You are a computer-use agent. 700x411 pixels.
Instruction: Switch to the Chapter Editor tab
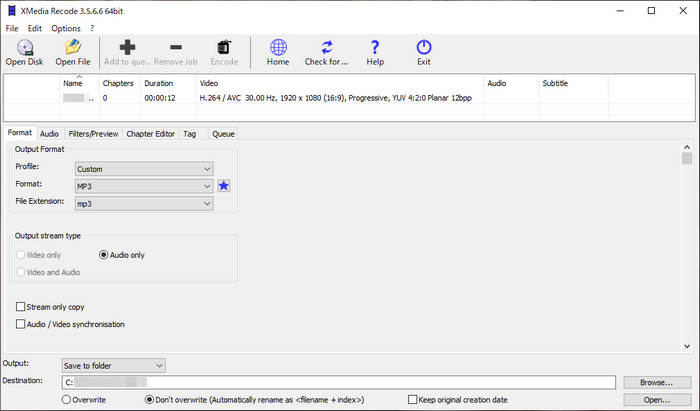[150, 134]
